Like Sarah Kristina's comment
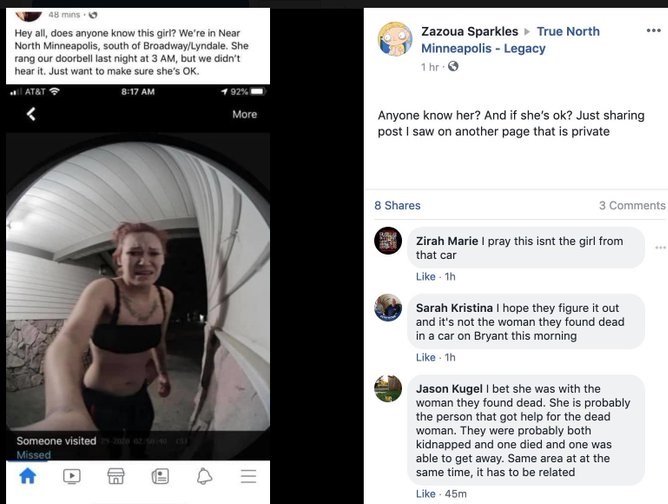Screen dimensions: 668x504 [425, 357]
